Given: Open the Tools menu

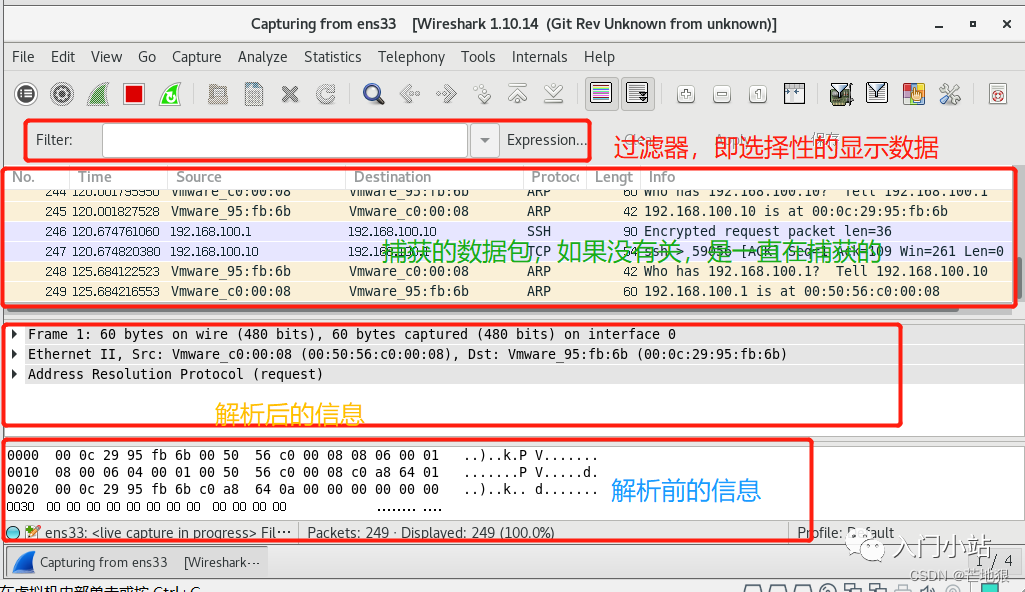Looking at the screenshot, I should tap(478, 58).
